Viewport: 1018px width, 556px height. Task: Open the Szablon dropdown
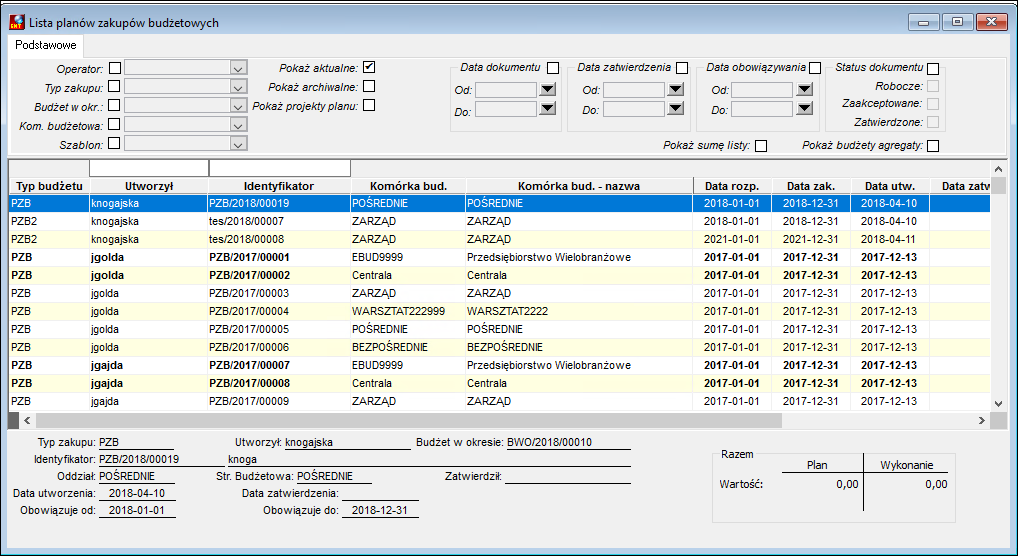pyautogui.click(x=238, y=144)
